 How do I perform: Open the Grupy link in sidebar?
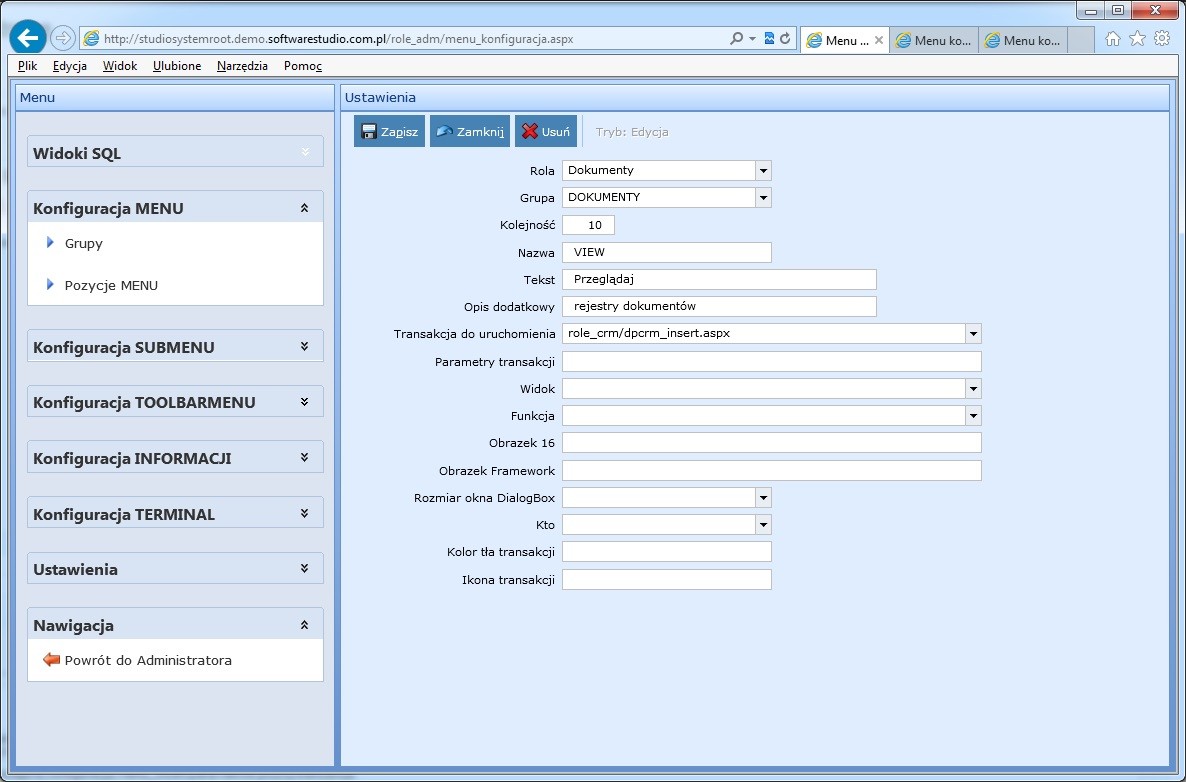[x=83, y=243]
